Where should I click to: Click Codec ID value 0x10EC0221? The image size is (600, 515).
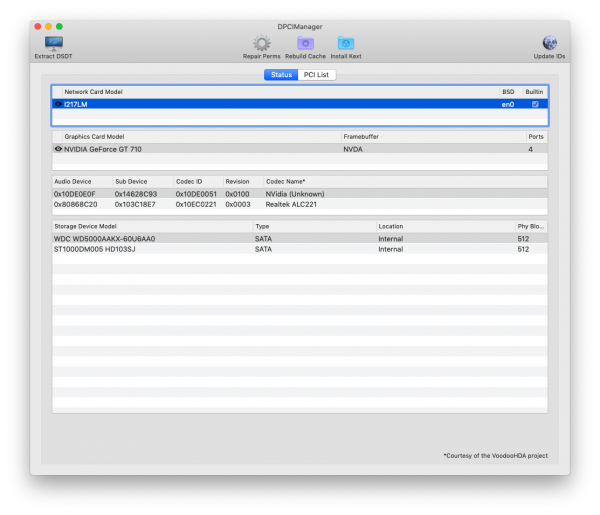[x=196, y=204]
